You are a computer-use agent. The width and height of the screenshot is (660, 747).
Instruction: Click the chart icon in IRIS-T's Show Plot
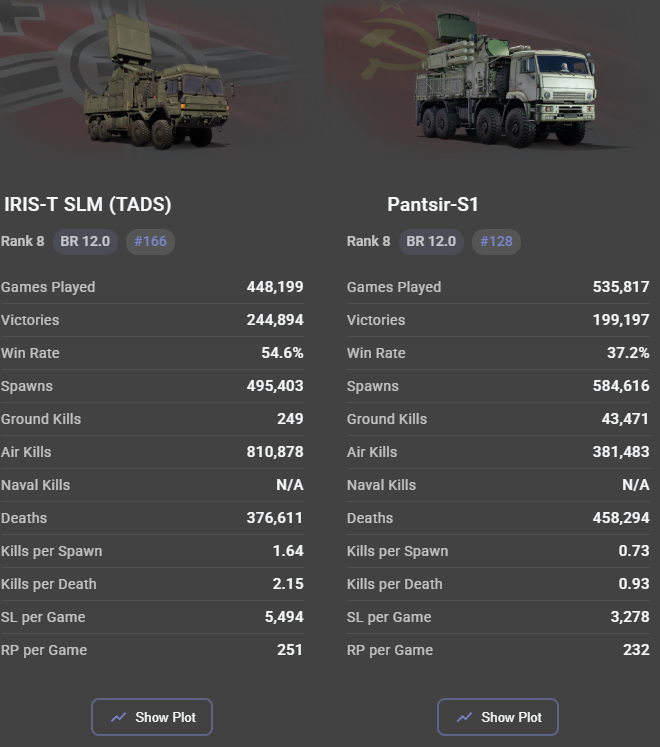click(x=119, y=717)
